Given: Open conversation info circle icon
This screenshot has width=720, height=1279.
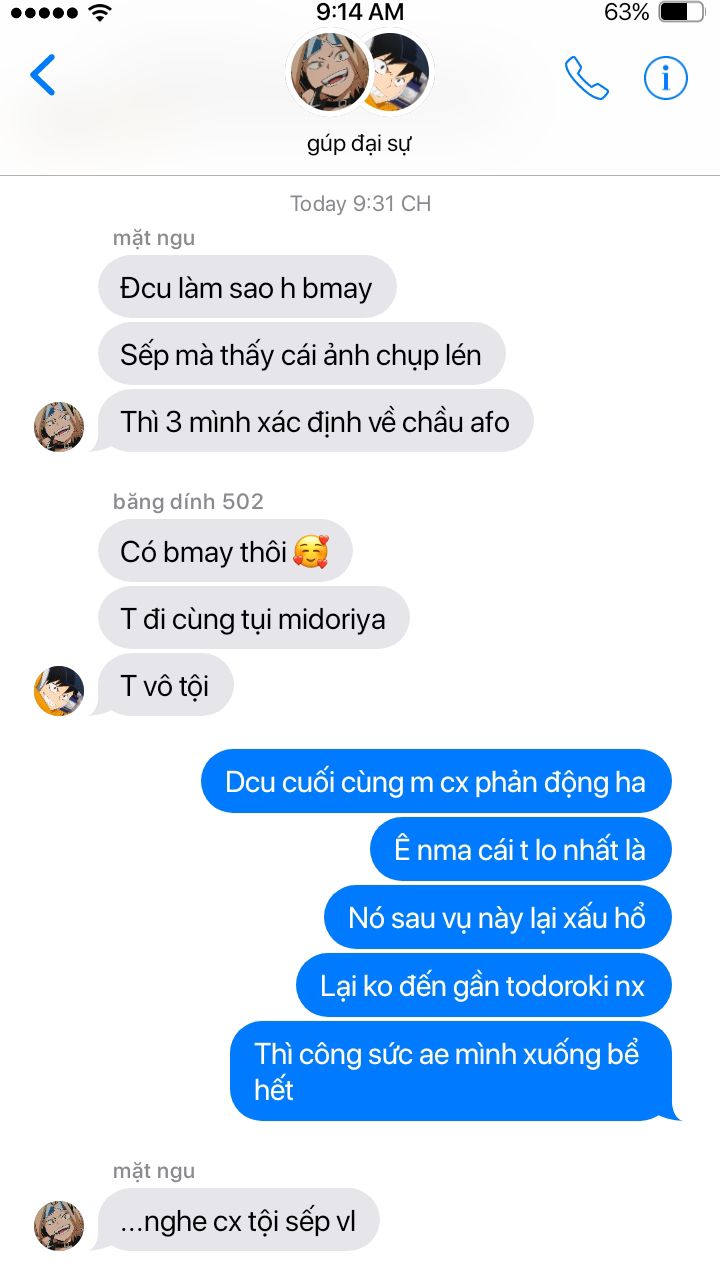Looking at the screenshot, I should (x=666, y=77).
